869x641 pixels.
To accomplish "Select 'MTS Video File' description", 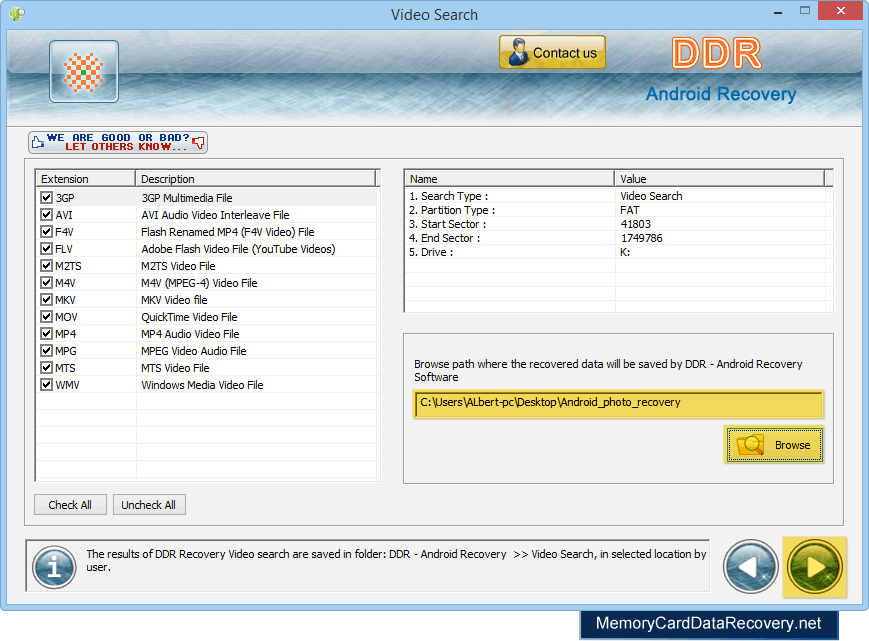I will coord(175,368).
